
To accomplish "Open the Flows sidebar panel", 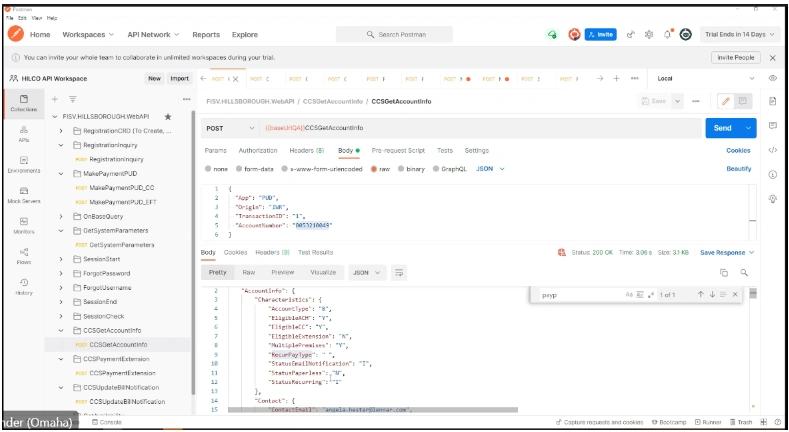I will tap(24, 256).
